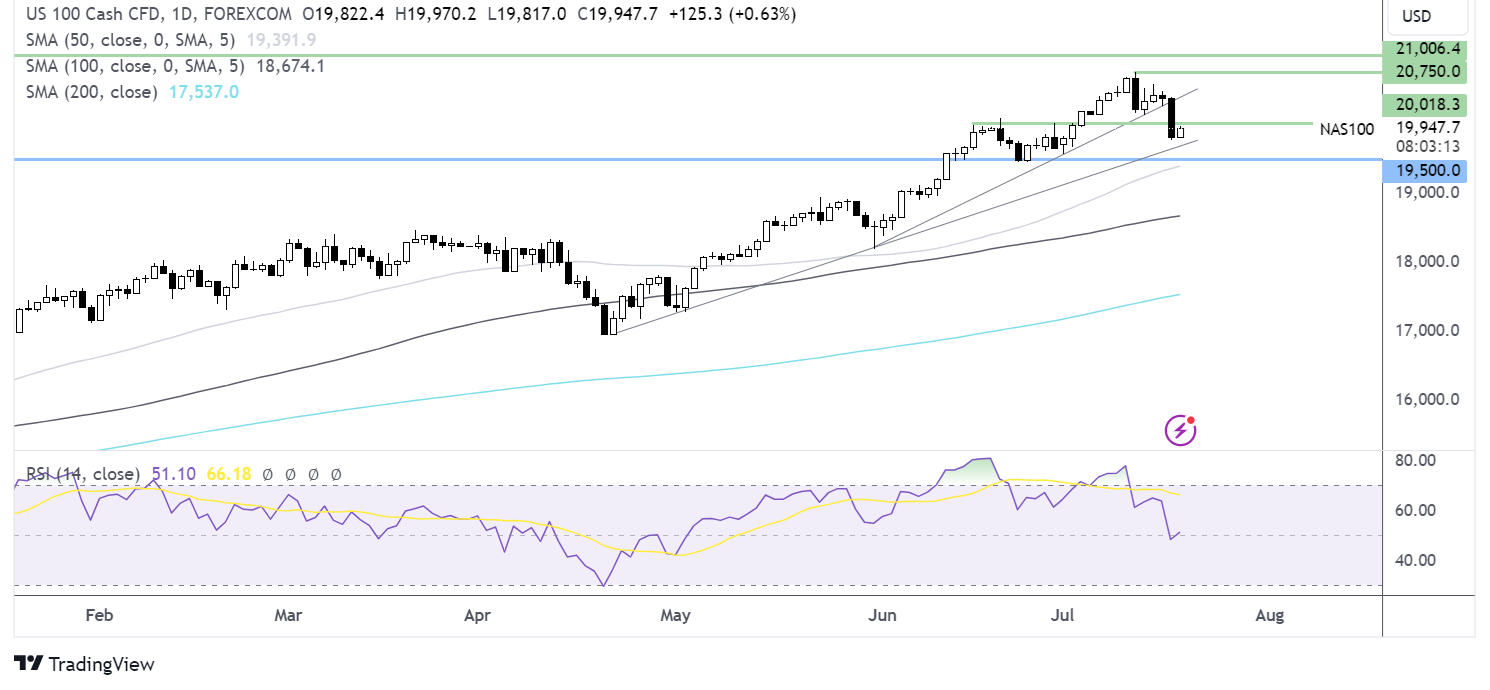Click the 19,000.0 price axis label

tap(1428, 192)
